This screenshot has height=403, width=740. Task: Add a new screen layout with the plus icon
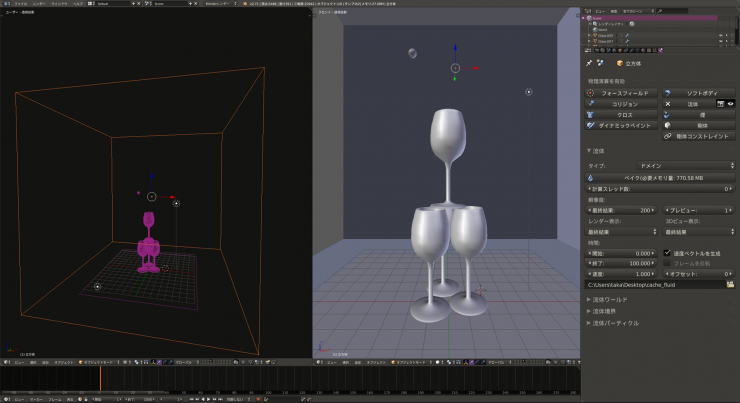[x=133, y=3]
